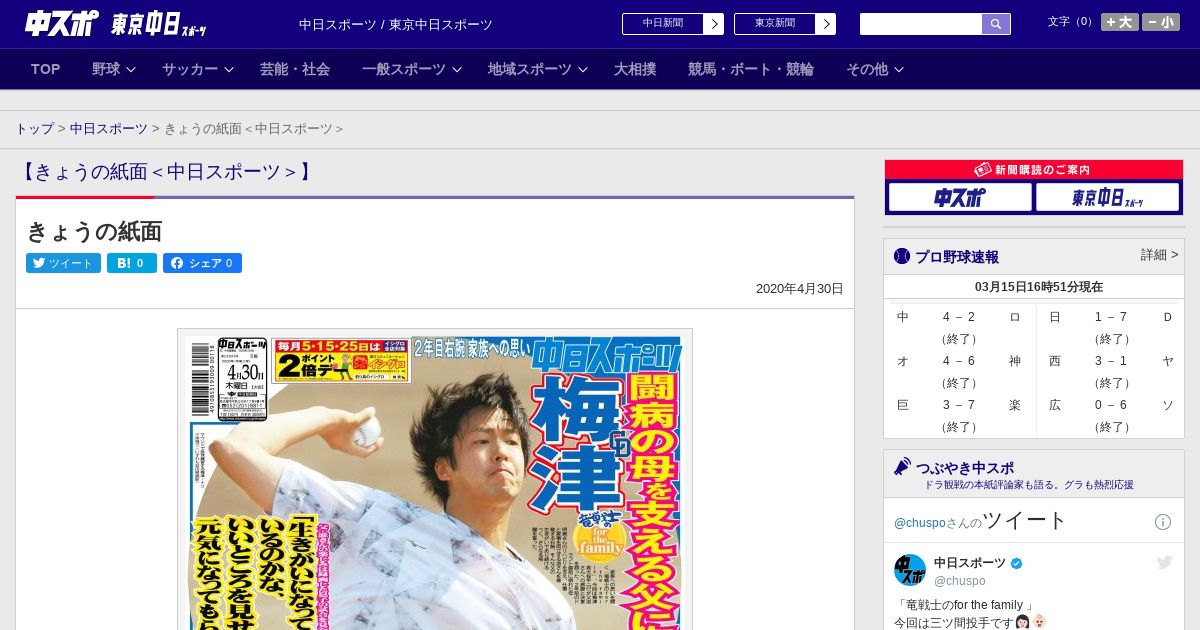Click the article date 2020年4月30日
1200x630 pixels.
(x=800, y=289)
